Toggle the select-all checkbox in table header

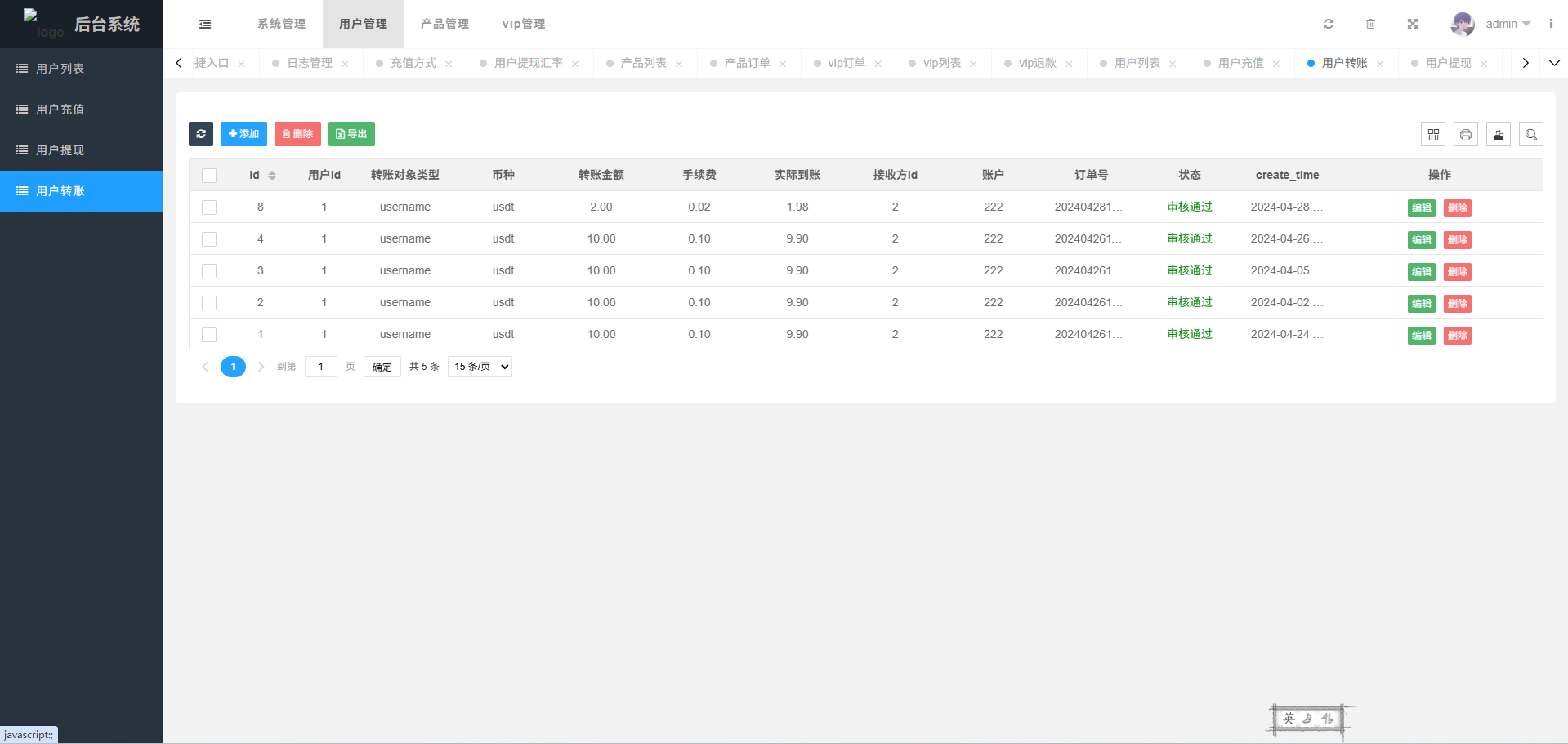pyautogui.click(x=209, y=176)
